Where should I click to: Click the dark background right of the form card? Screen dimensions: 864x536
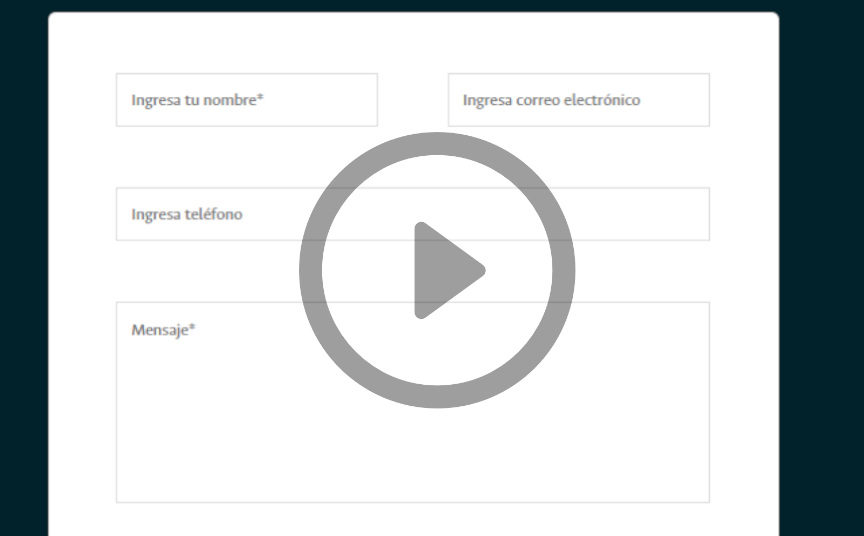(x=822, y=270)
